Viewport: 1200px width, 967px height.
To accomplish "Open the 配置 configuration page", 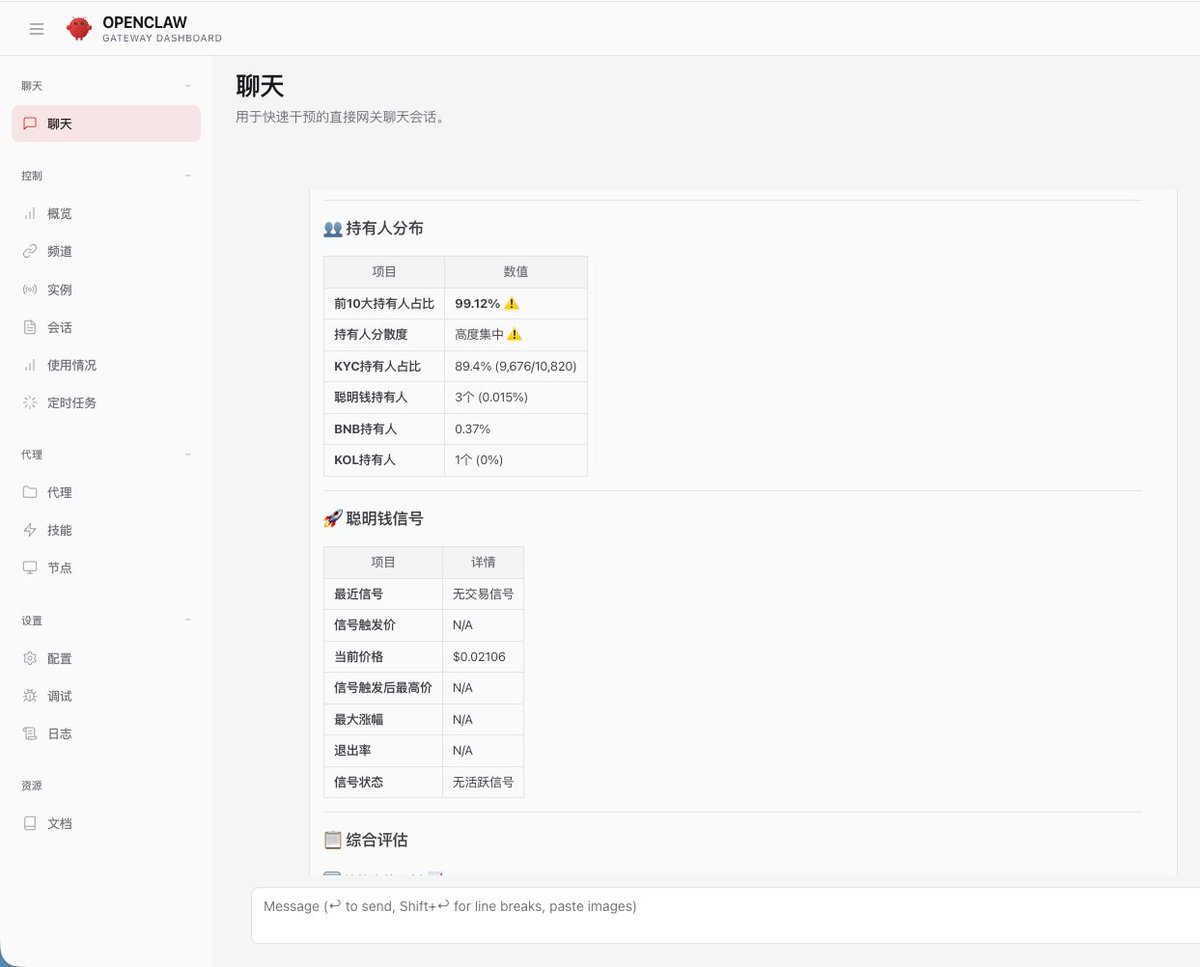I will click(x=106, y=659).
